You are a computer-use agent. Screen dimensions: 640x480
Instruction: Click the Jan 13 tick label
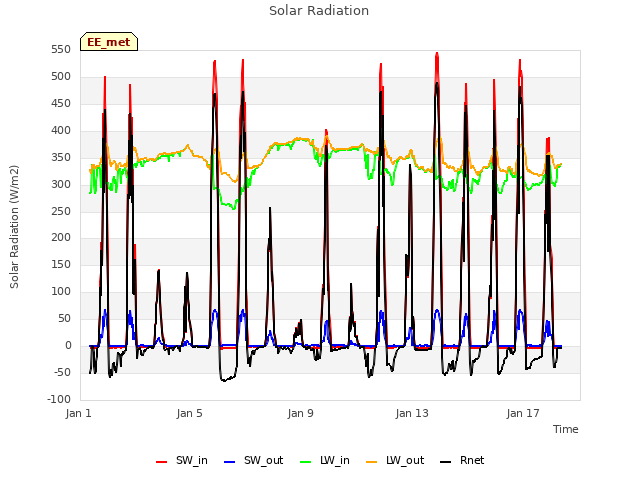pyautogui.click(x=412, y=413)
